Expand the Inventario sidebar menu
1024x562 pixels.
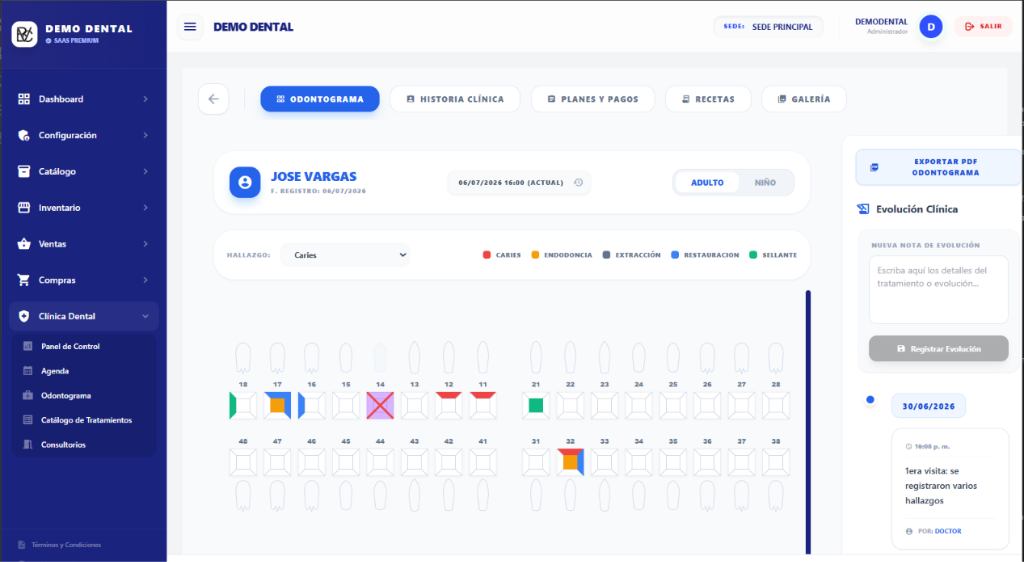point(84,208)
